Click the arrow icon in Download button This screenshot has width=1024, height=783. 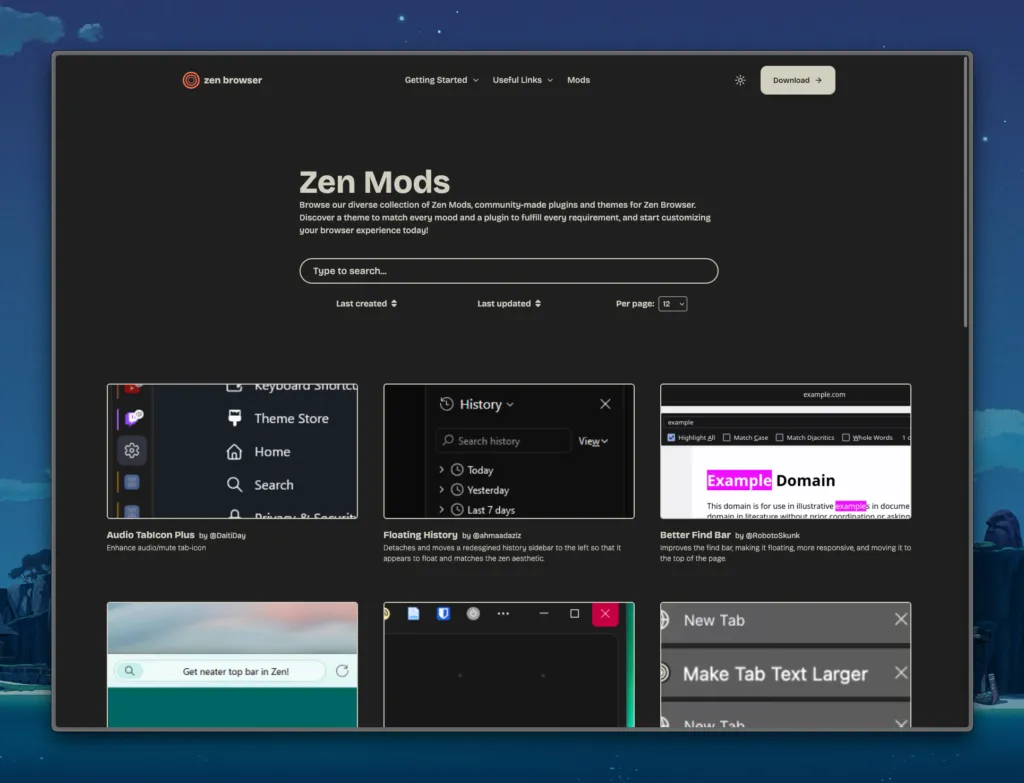point(818,80)
